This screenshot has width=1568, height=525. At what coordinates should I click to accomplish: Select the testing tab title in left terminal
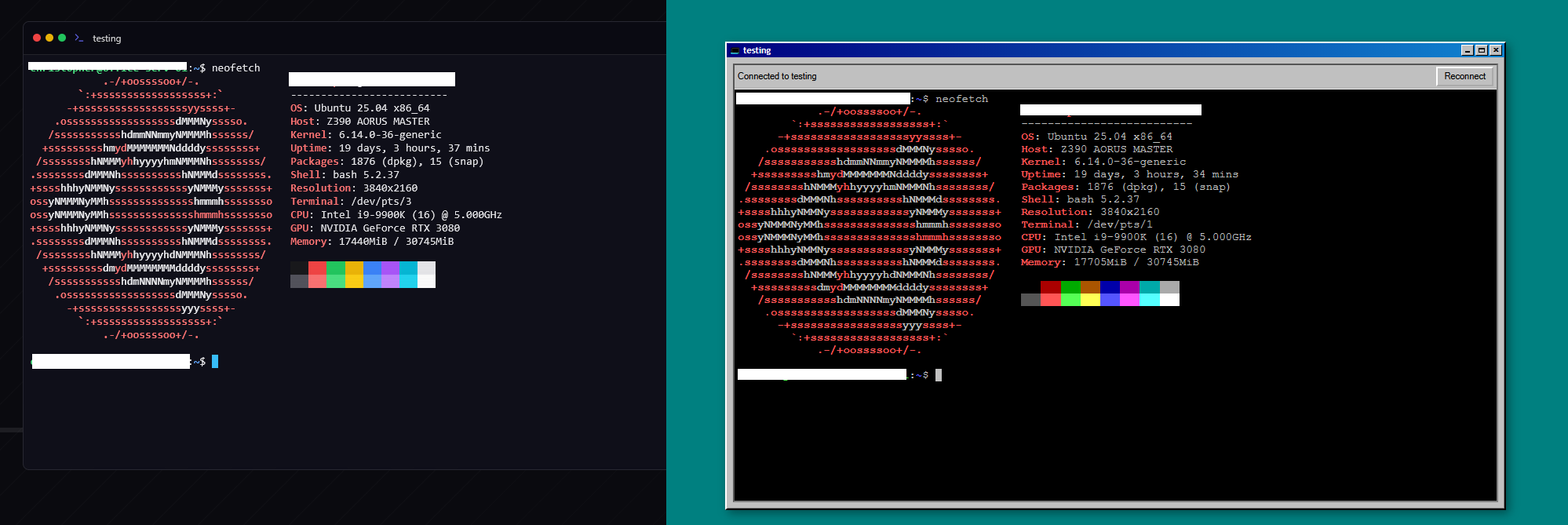[107, 38]
